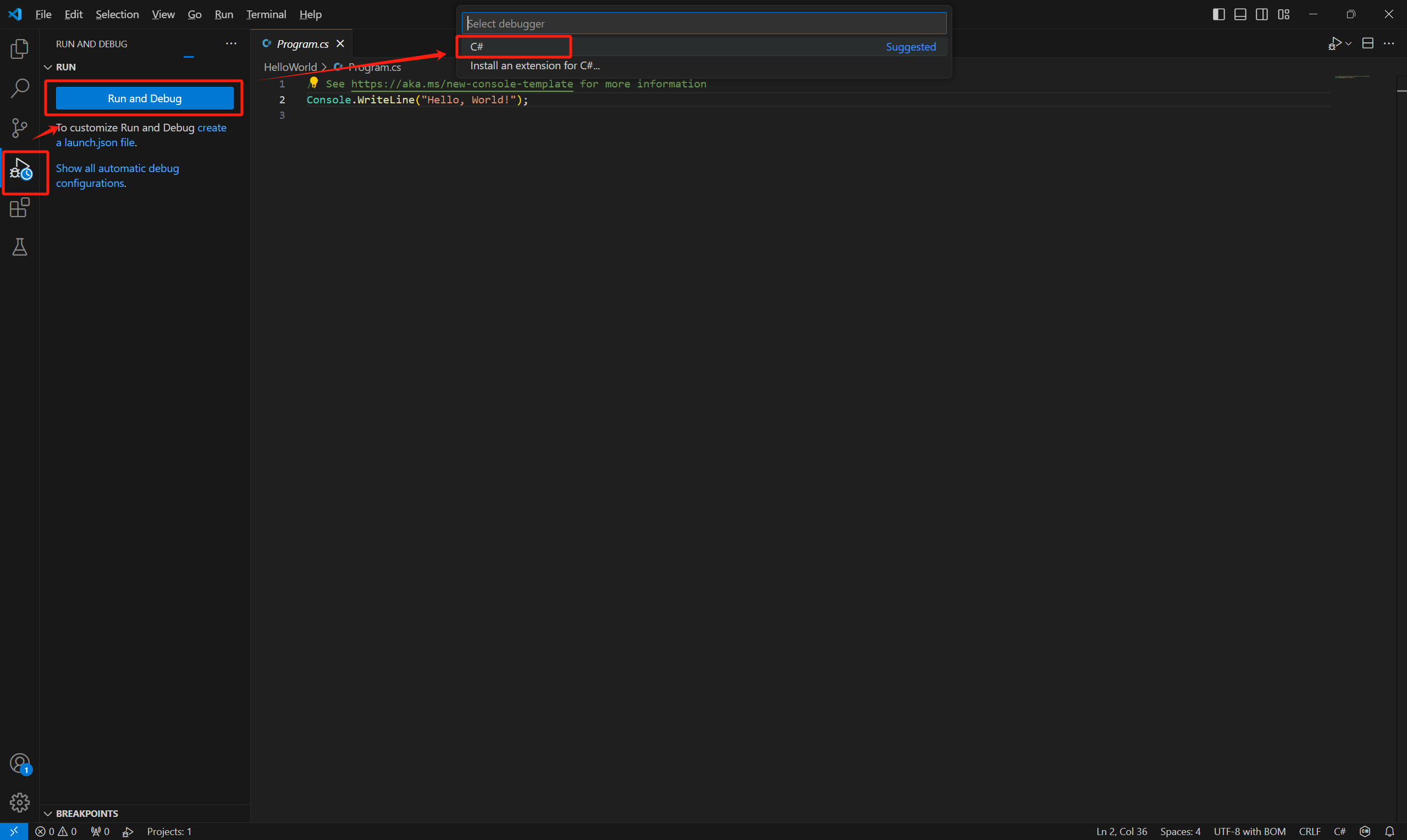Open the Edit menu
1407x840 pixels.
pyautogui.click(x=74, y=14)
